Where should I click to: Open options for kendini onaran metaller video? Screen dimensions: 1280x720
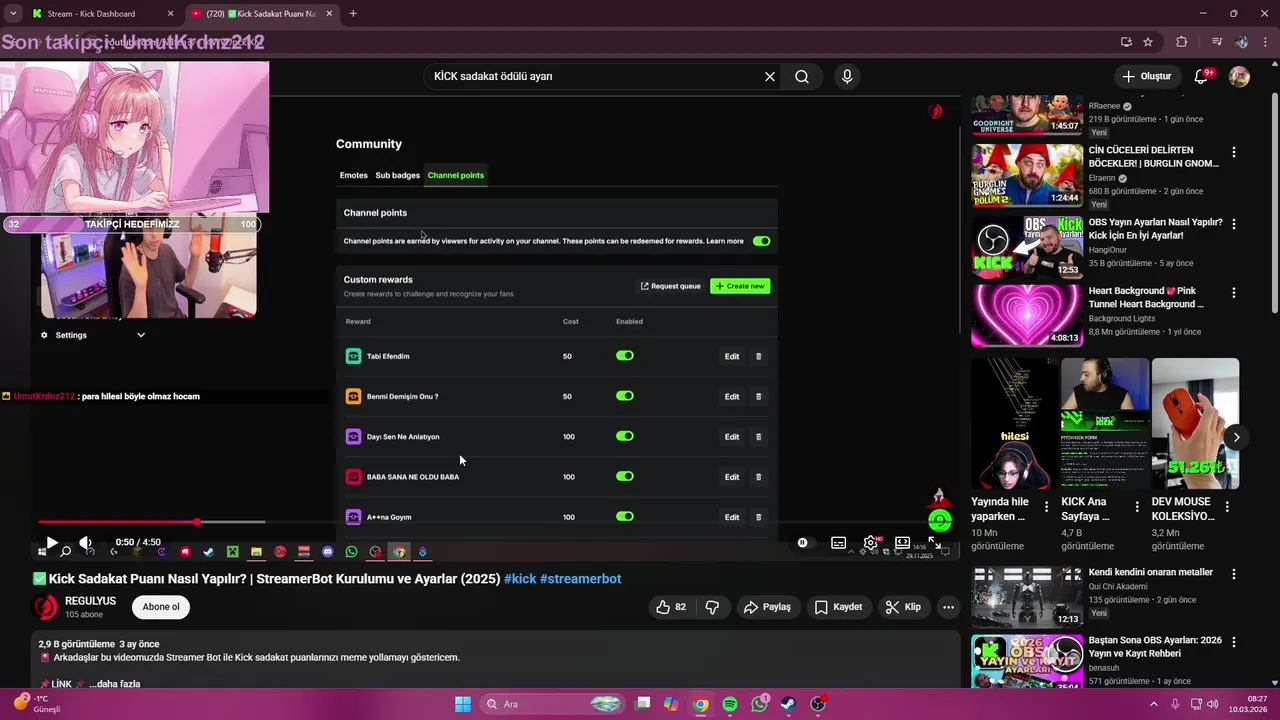point(1234,574)
